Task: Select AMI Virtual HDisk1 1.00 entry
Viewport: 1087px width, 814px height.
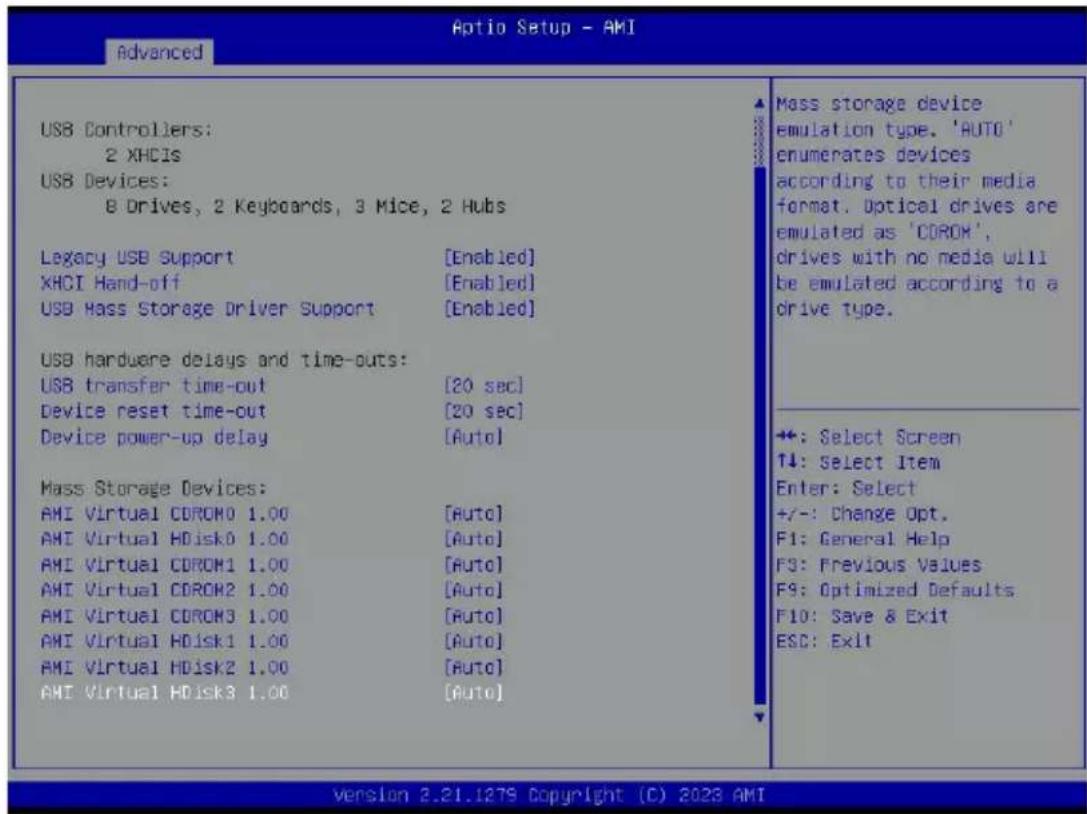Action: tap(164, 641)
